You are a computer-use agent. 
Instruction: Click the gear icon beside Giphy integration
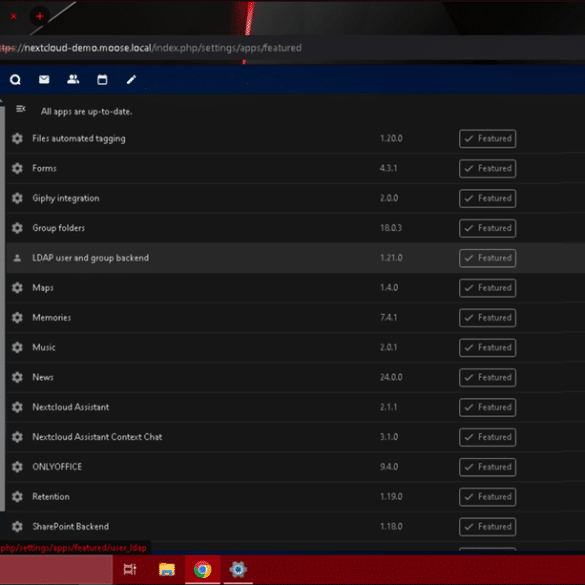point(17,198)
